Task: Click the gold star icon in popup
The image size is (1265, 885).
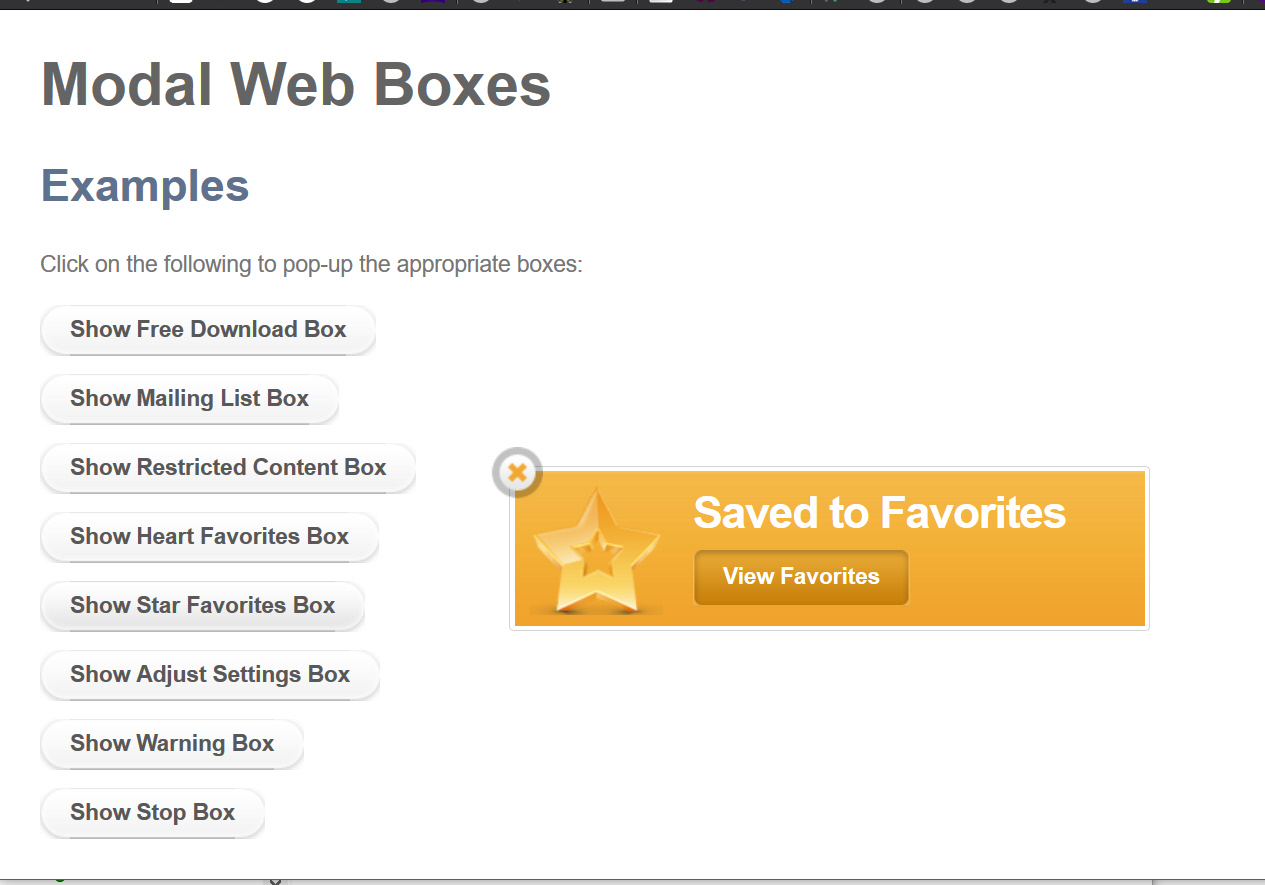Action: (596, 550)
